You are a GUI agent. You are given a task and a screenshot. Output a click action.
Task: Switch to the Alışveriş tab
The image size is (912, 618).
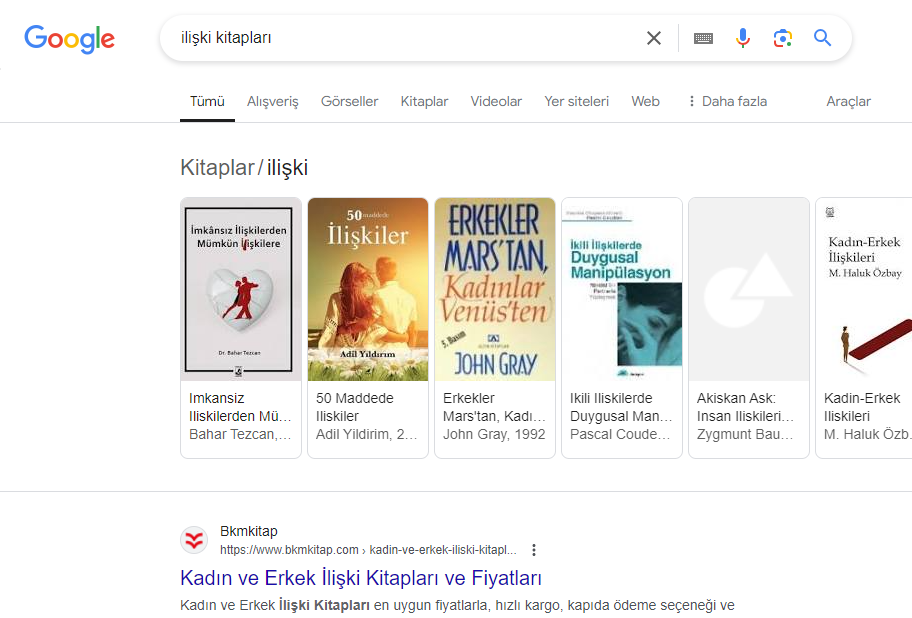coord(272,101)
